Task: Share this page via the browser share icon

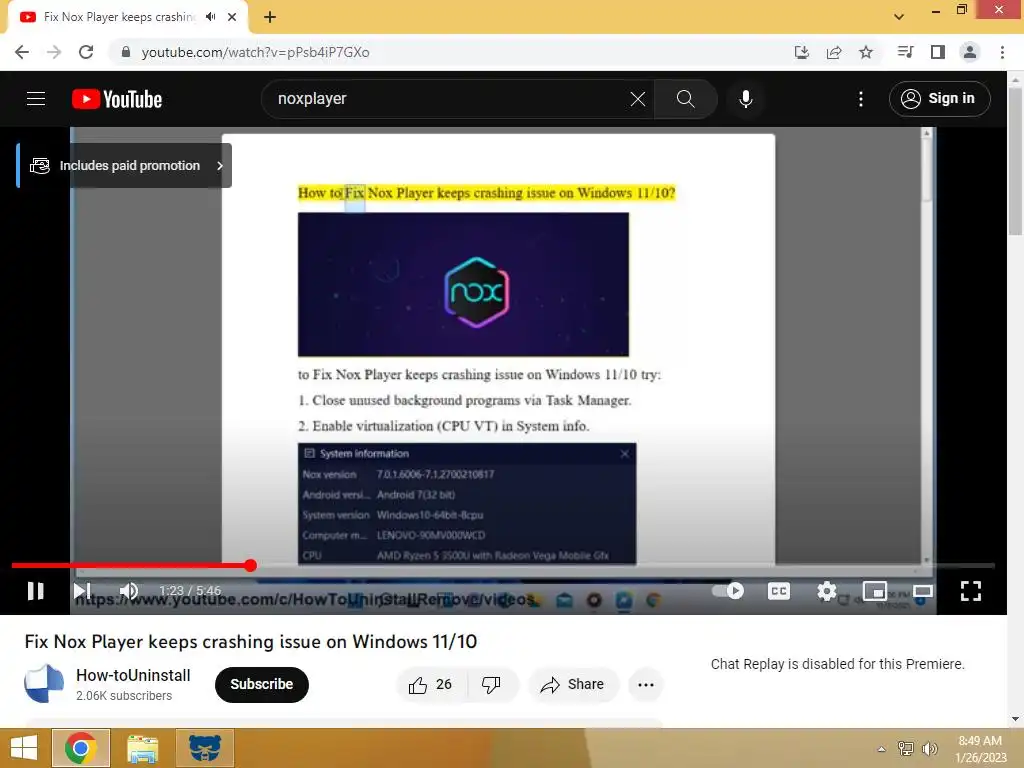Action: pyautogui.click(x=834, y=52)
